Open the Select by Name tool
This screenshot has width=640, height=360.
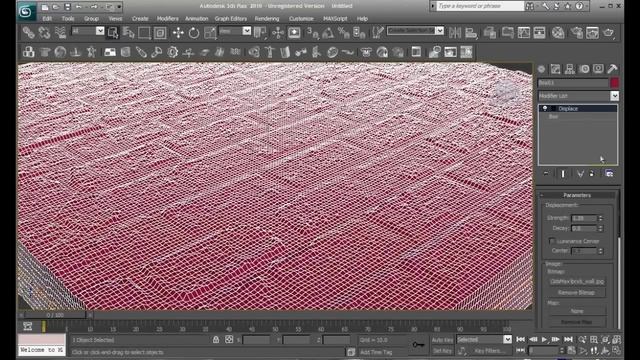coord(129,33)
